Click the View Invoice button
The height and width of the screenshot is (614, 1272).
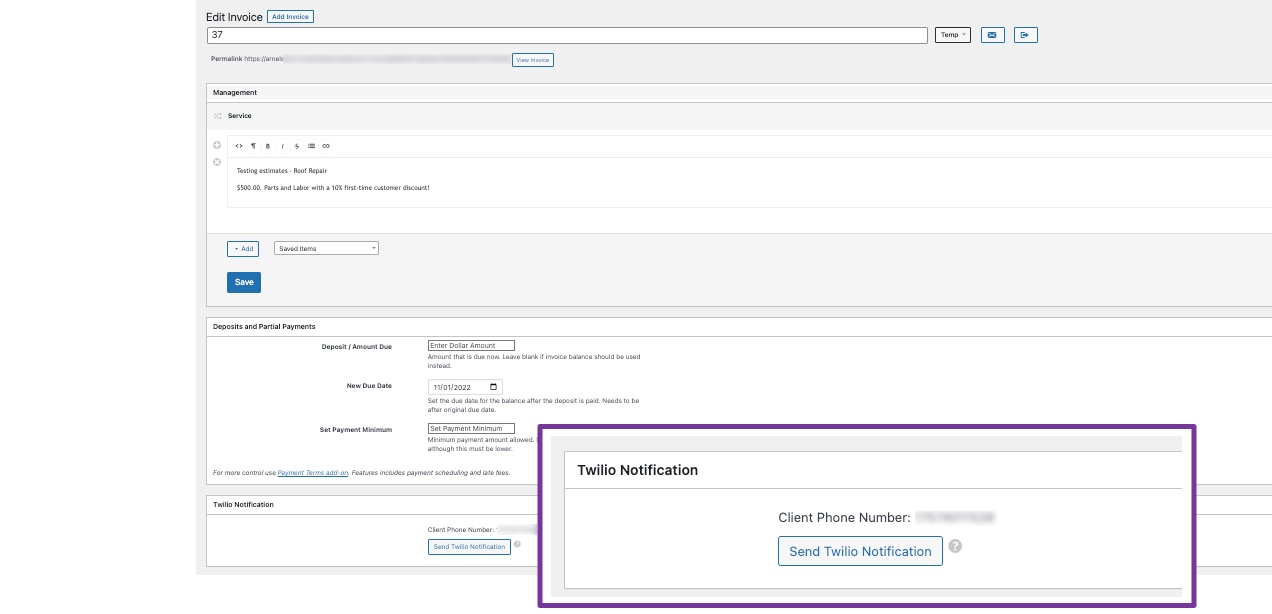point(532,60)
